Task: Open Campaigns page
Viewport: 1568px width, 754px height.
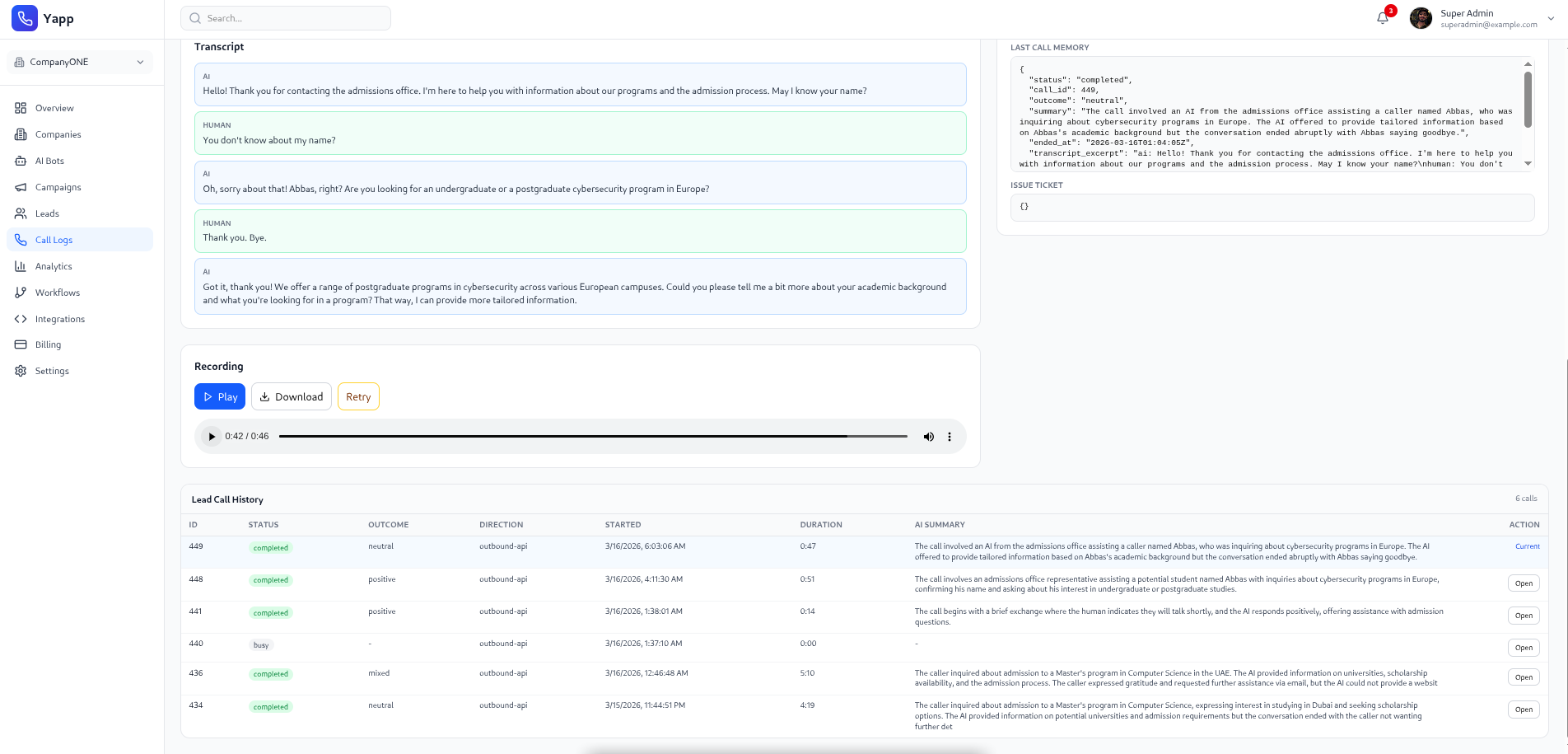Action: 58,187
